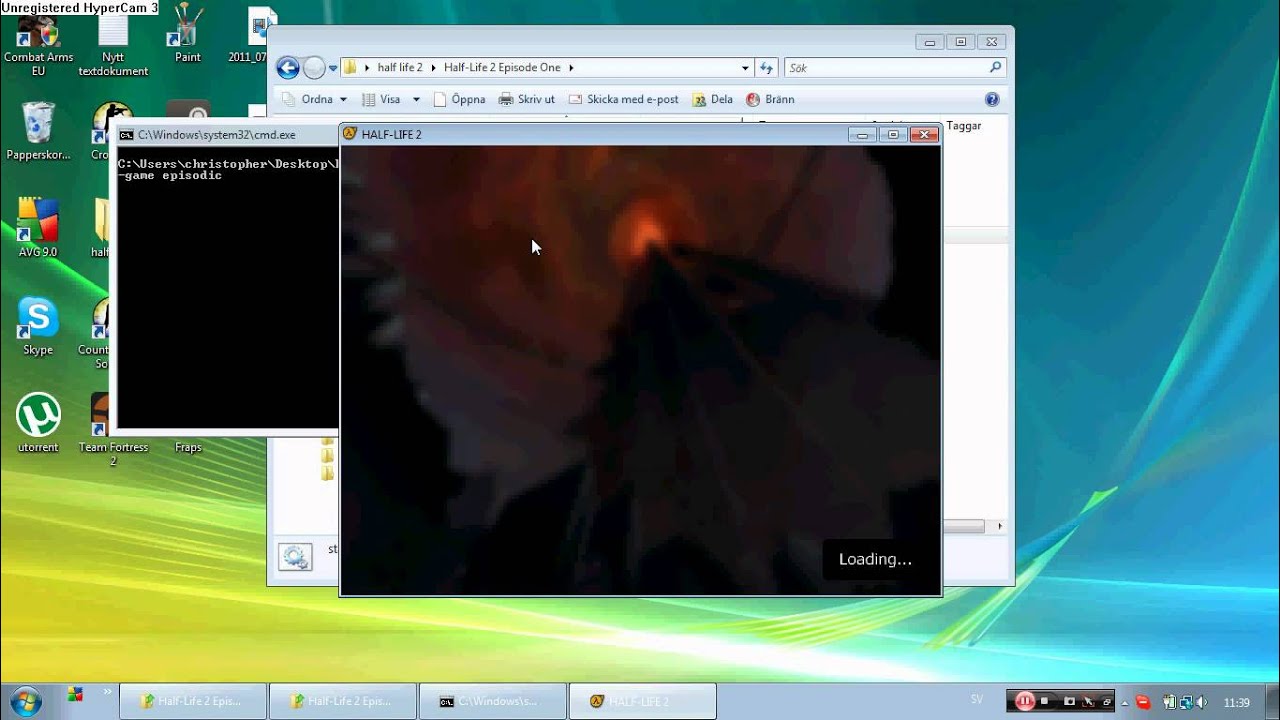Expand the arrow before 'half life 2' breadcrumb
The width and height of the screenshot is (1280, 720).
(367, 68)
